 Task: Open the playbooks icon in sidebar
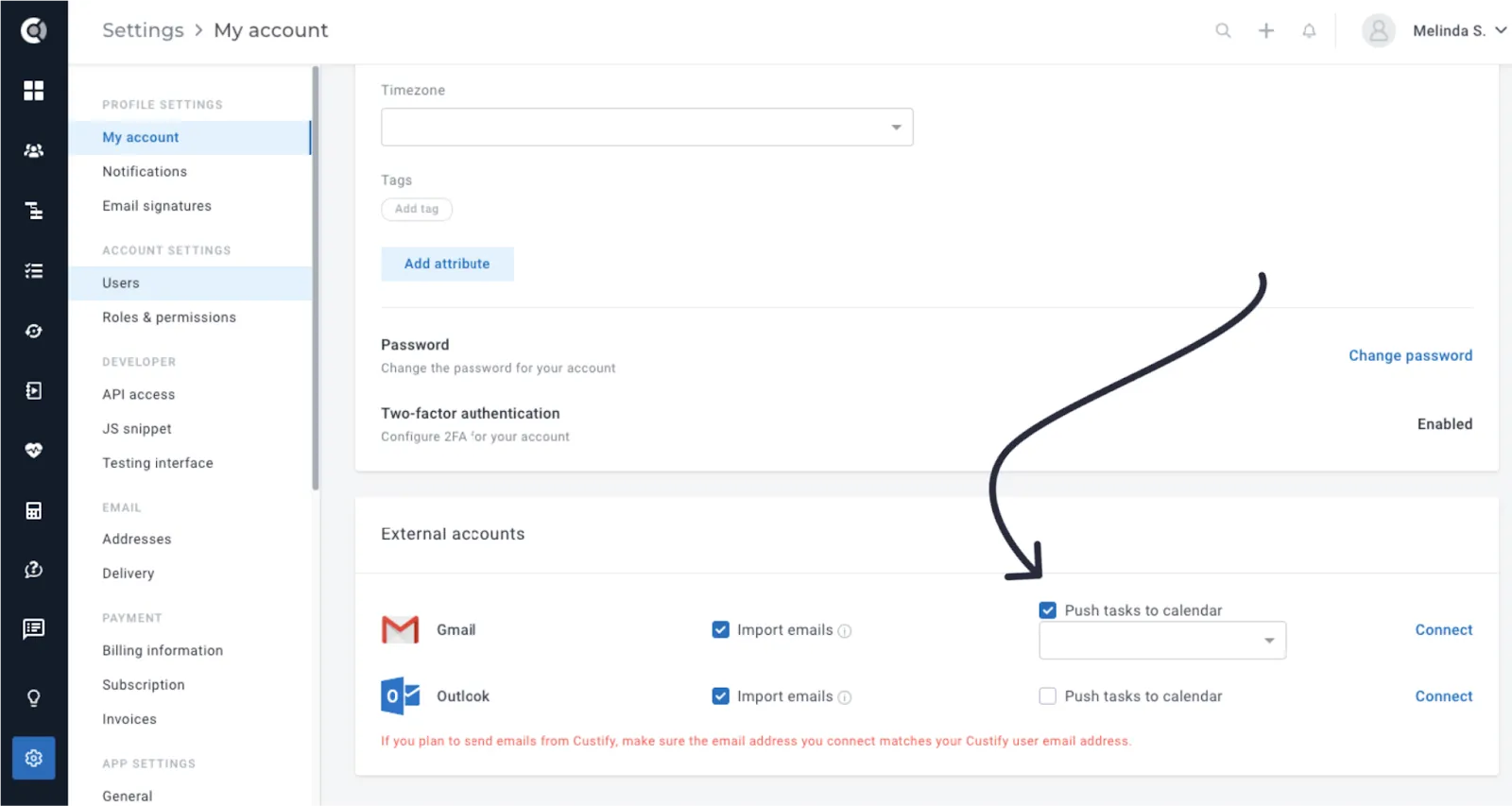tap(34, 391)
